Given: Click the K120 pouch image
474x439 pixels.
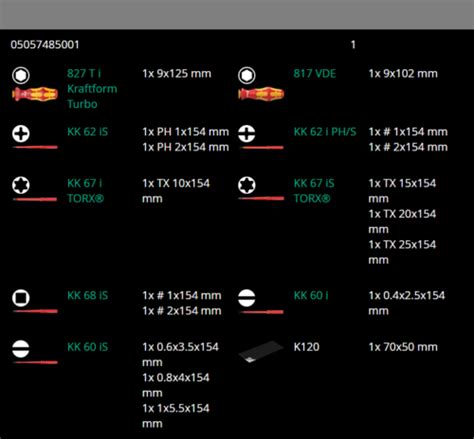Looking at the screenshot, I should 261,351.
